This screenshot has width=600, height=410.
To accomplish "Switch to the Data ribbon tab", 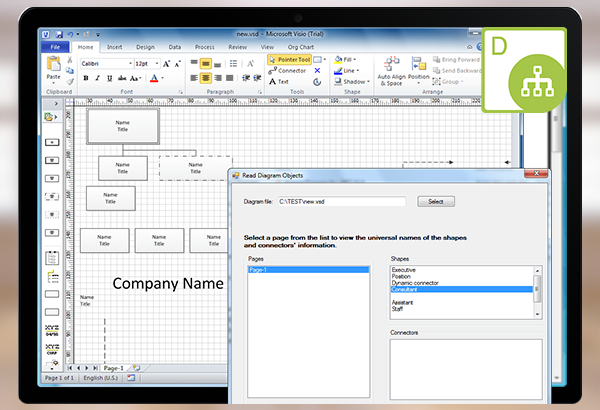I will coord(174,47).
